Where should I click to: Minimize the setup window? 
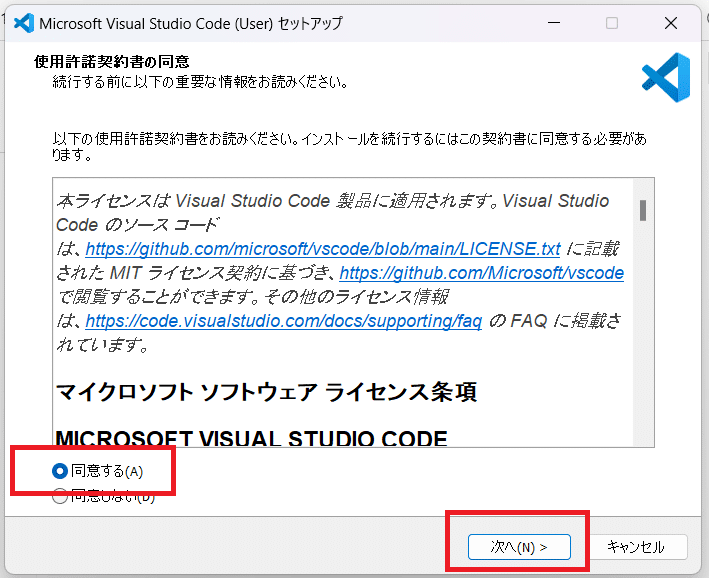[x=554, y=23]
